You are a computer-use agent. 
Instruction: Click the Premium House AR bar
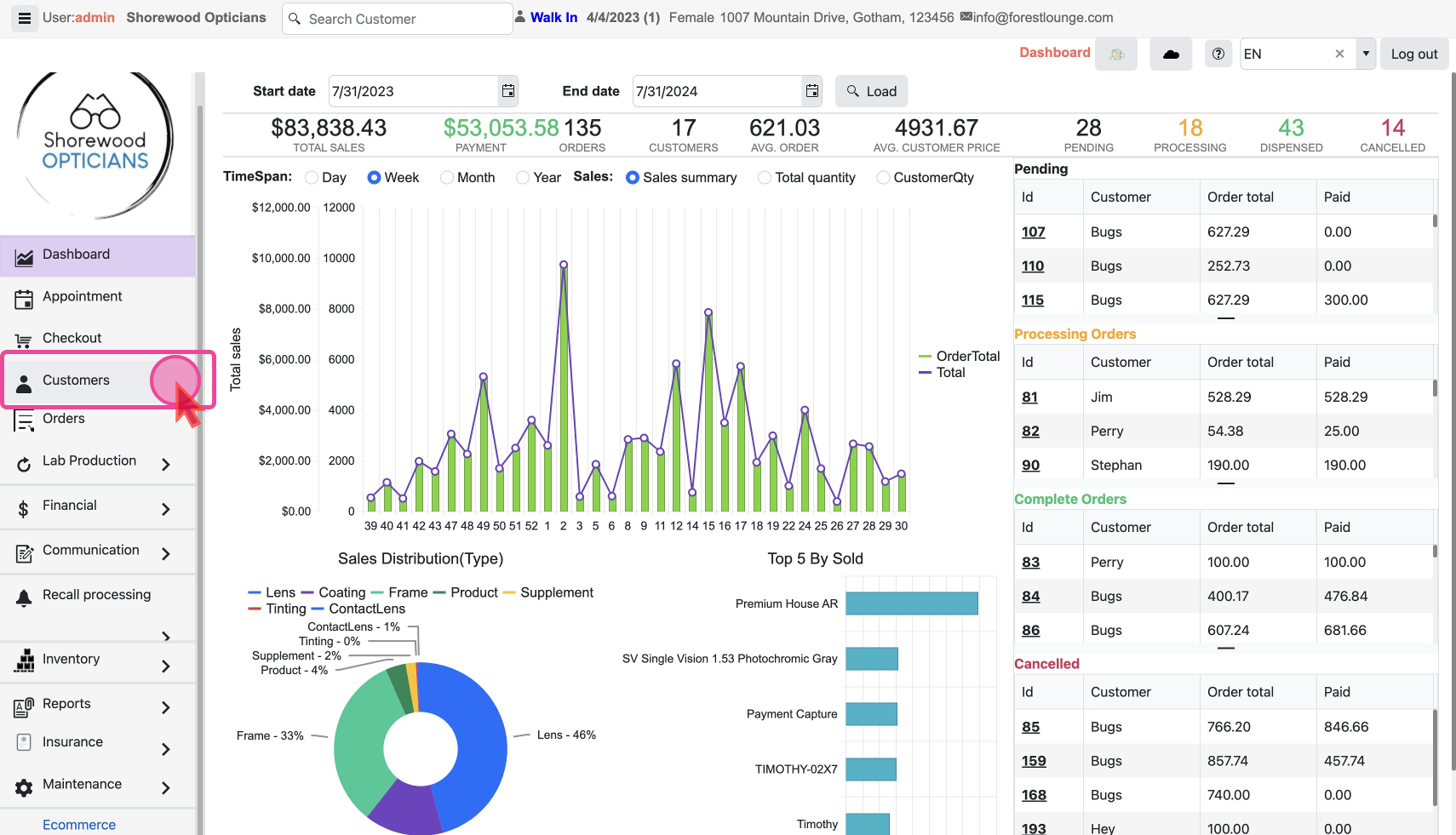tap(911, 603)
